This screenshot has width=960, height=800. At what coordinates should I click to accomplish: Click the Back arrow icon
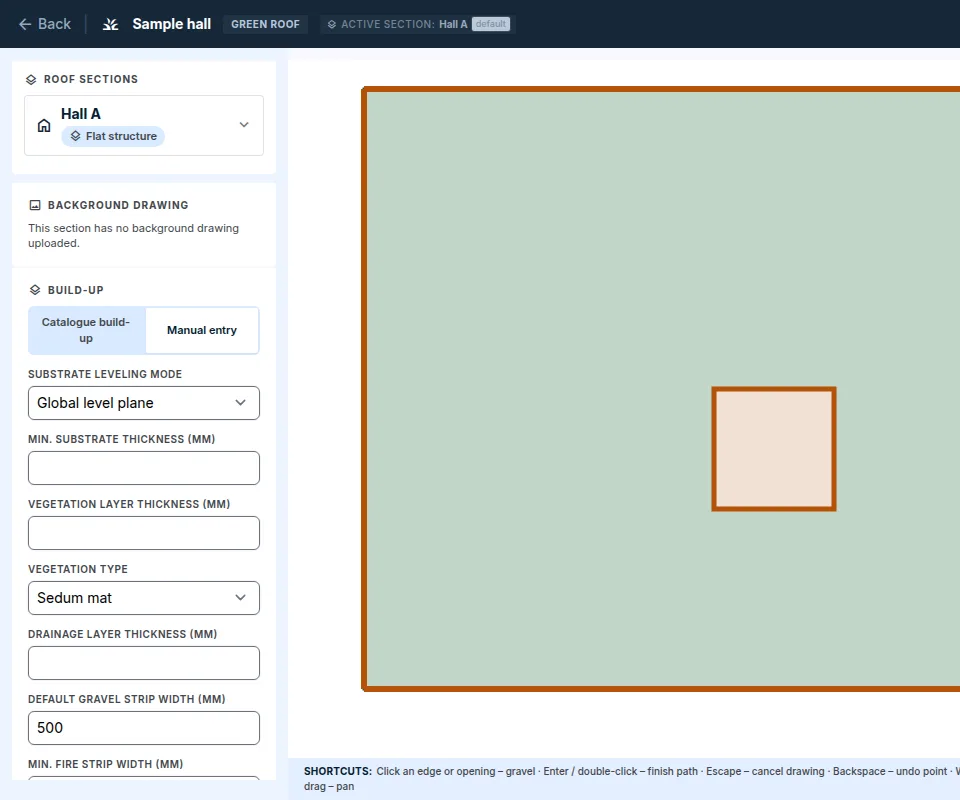[x=25, y=24]
